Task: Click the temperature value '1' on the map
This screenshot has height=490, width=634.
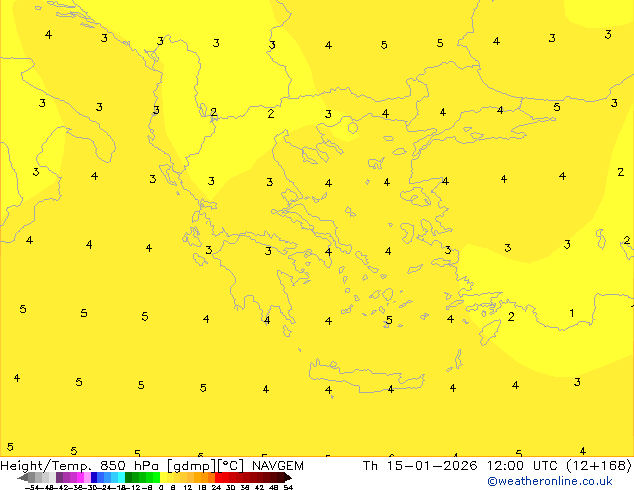Action: coord(572,313)
